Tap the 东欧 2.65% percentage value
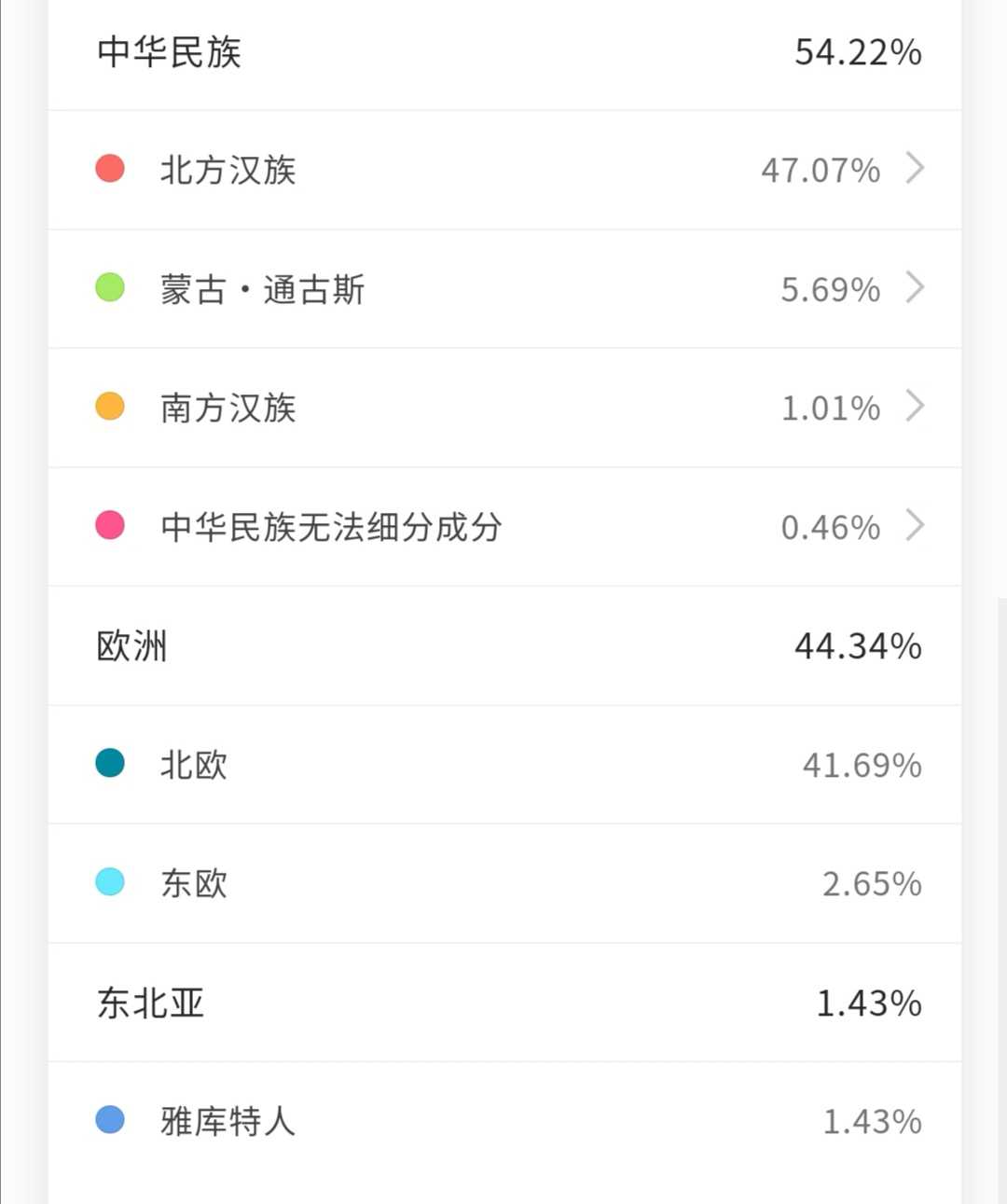The height and width of the screenshot is (1204, 1007). click(x=871, y=883)
